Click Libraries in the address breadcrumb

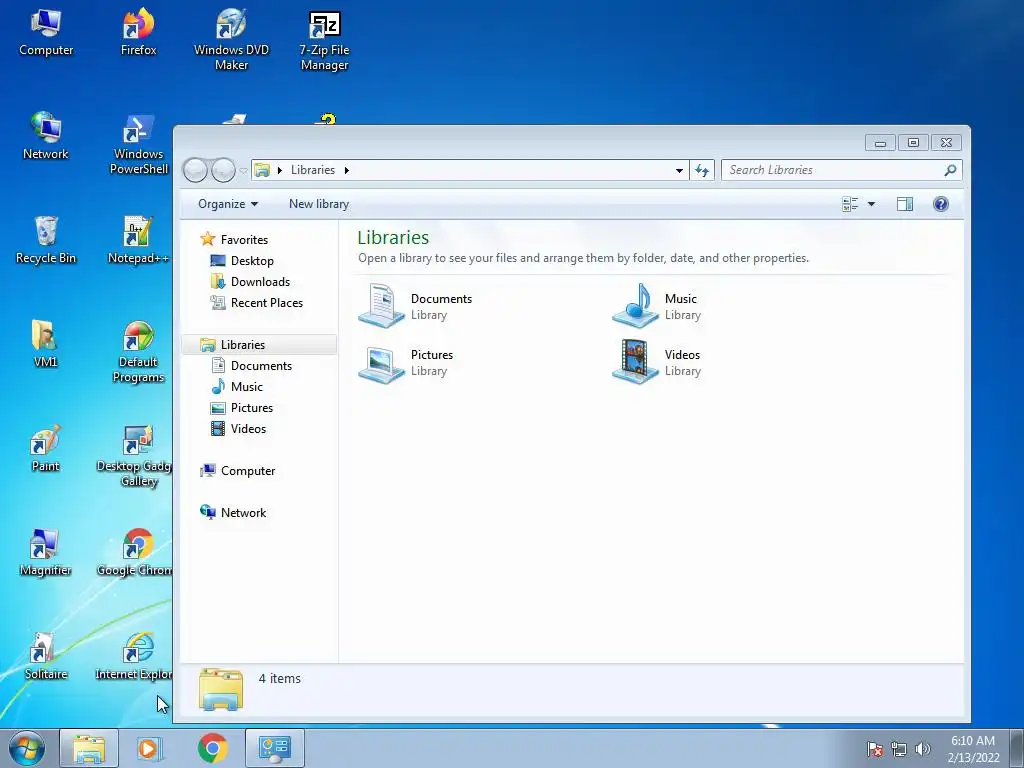(x=313, y=170)
